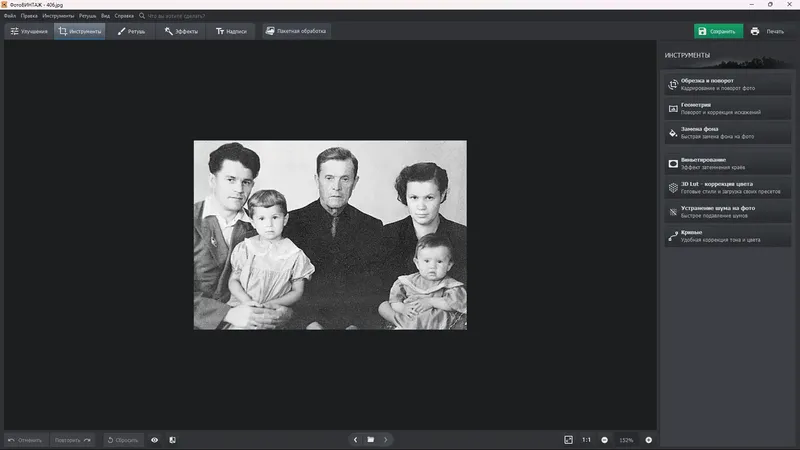
Task: Go to previous photo arrow
Action: click(x=356, y=440)
